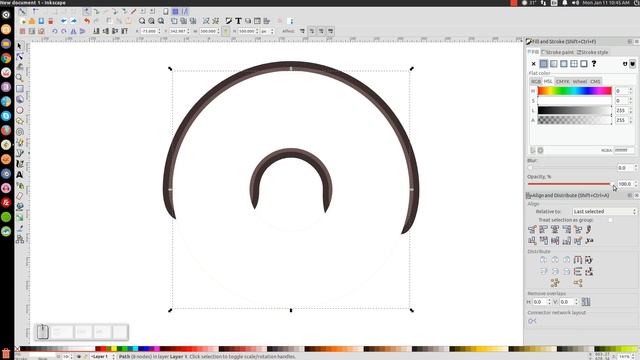640x360 pixels.
Task: Click Connector network layout icon
Action: 532,321
